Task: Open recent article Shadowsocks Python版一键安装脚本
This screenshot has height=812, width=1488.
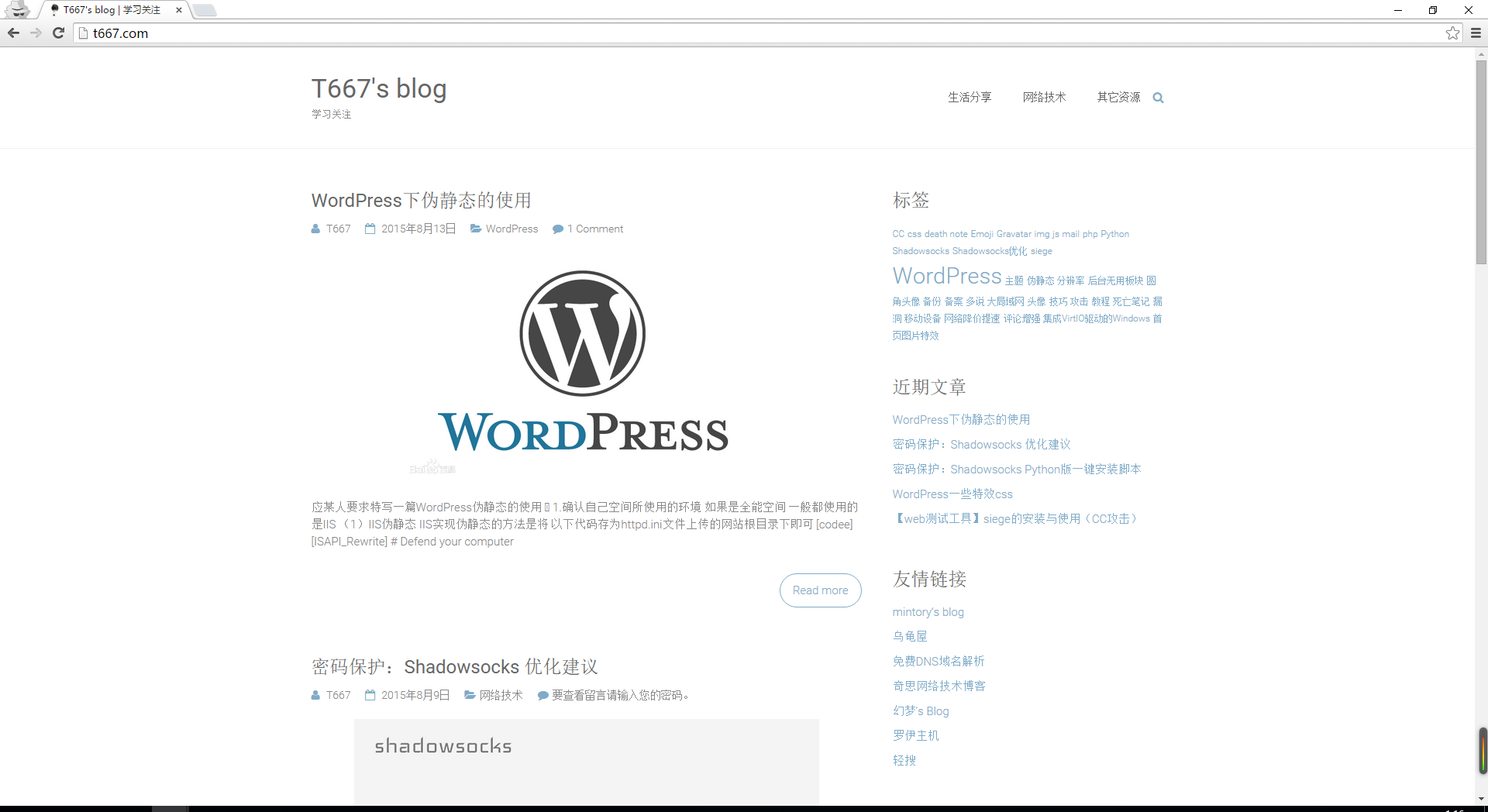Action: click(x=1016, y=469)
